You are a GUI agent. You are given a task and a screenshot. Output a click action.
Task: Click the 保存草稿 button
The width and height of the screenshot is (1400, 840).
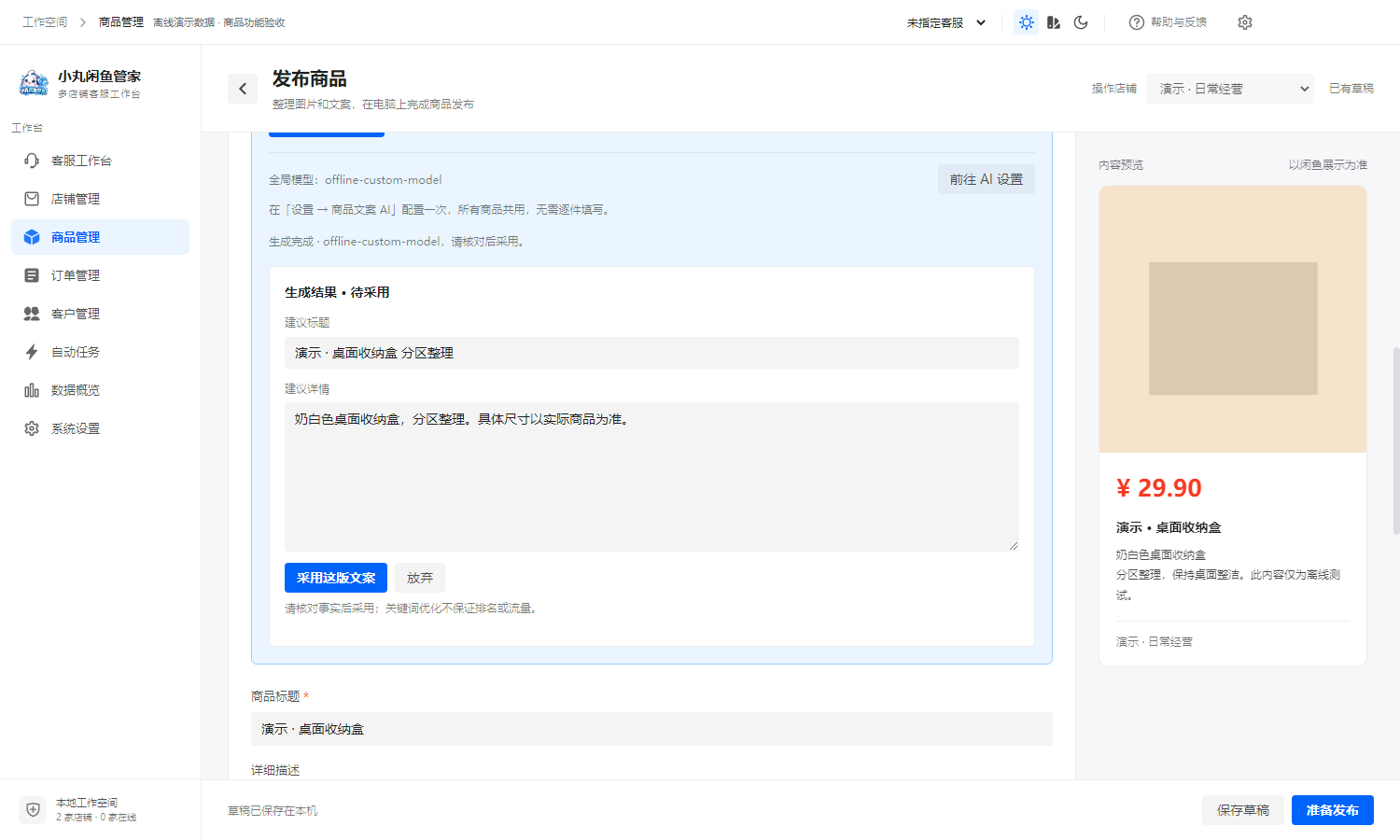pos(1243,810)
